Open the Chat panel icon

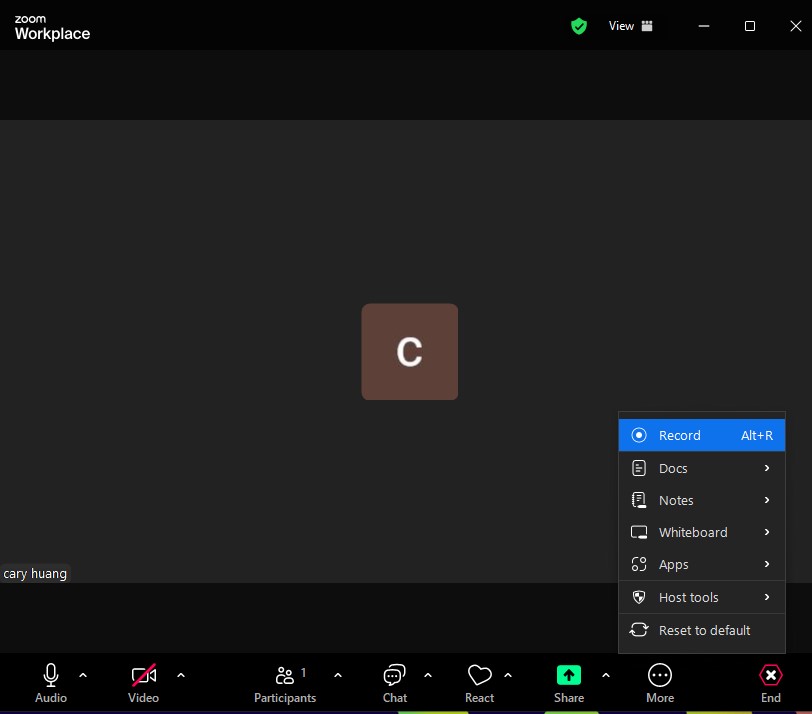click(395, 675)
